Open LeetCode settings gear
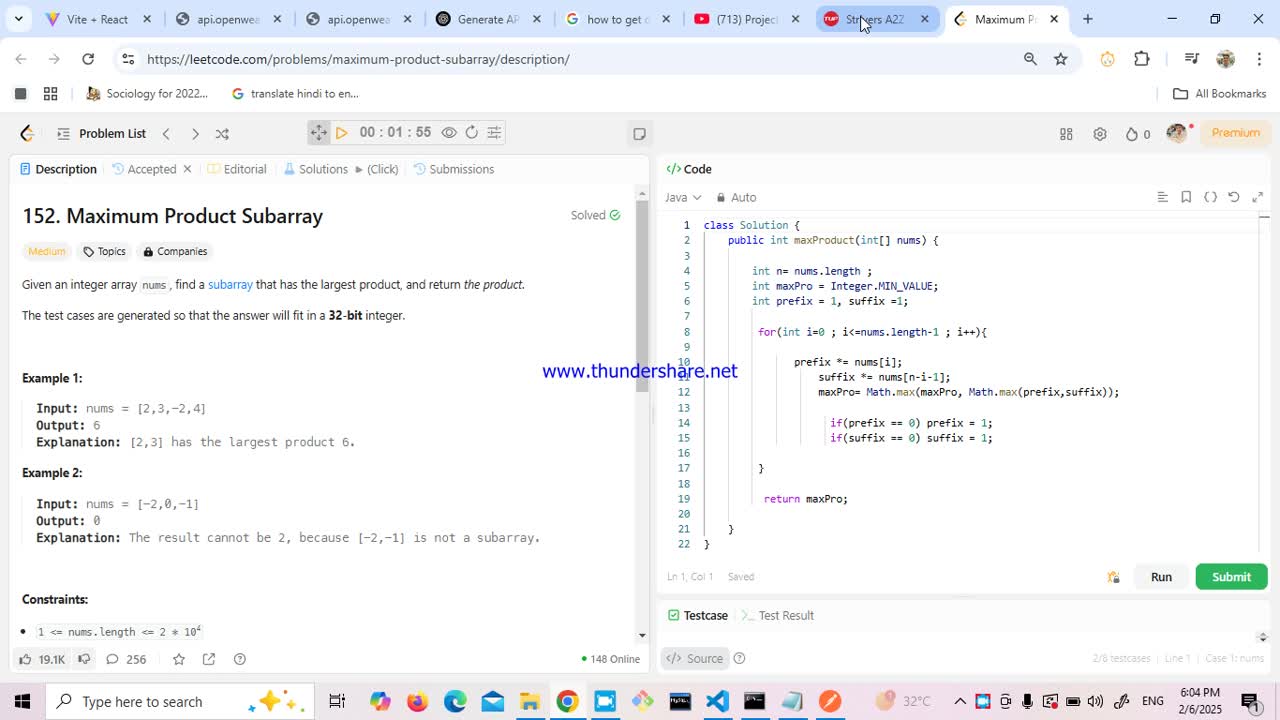 coord(1100,133)
